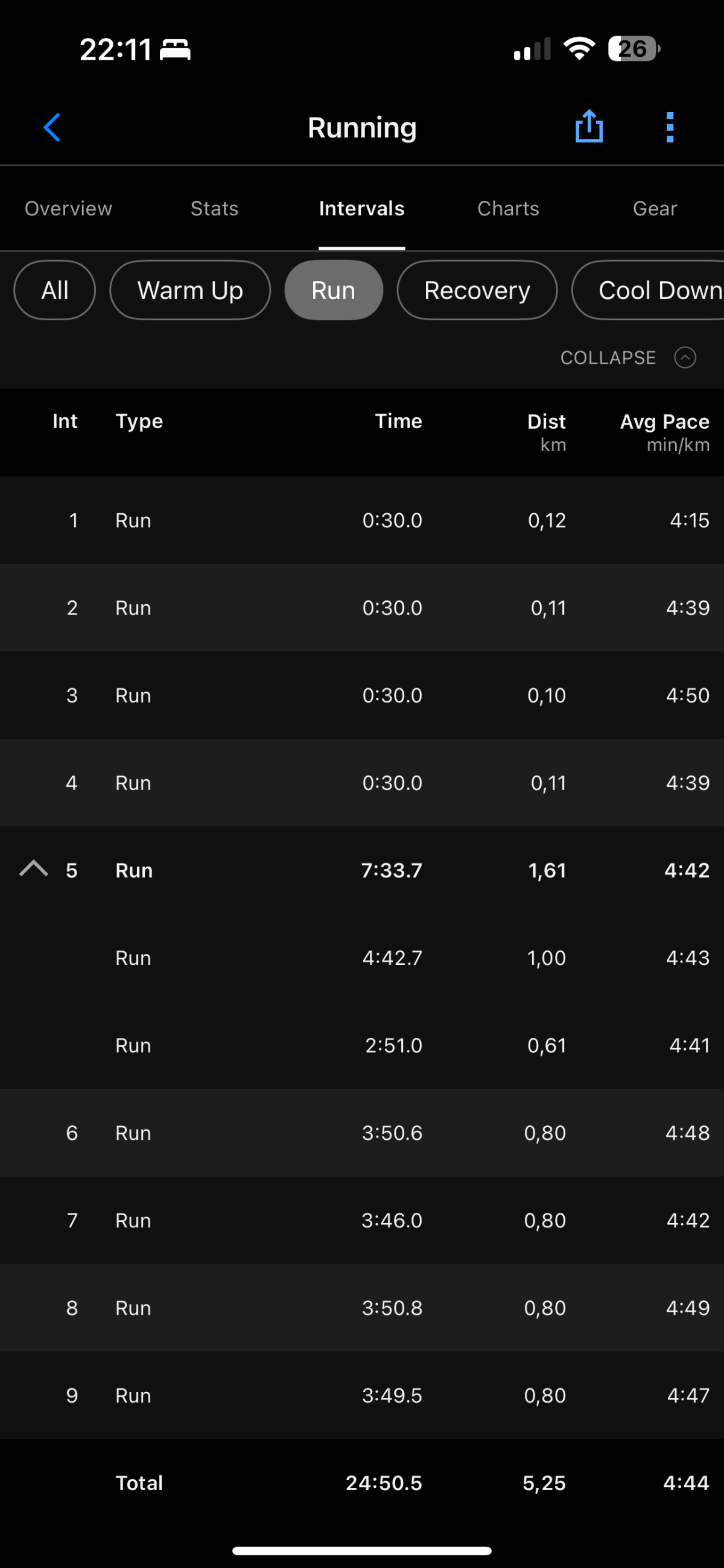Tap the sleep focus bed icon

(x=176, y=49)
